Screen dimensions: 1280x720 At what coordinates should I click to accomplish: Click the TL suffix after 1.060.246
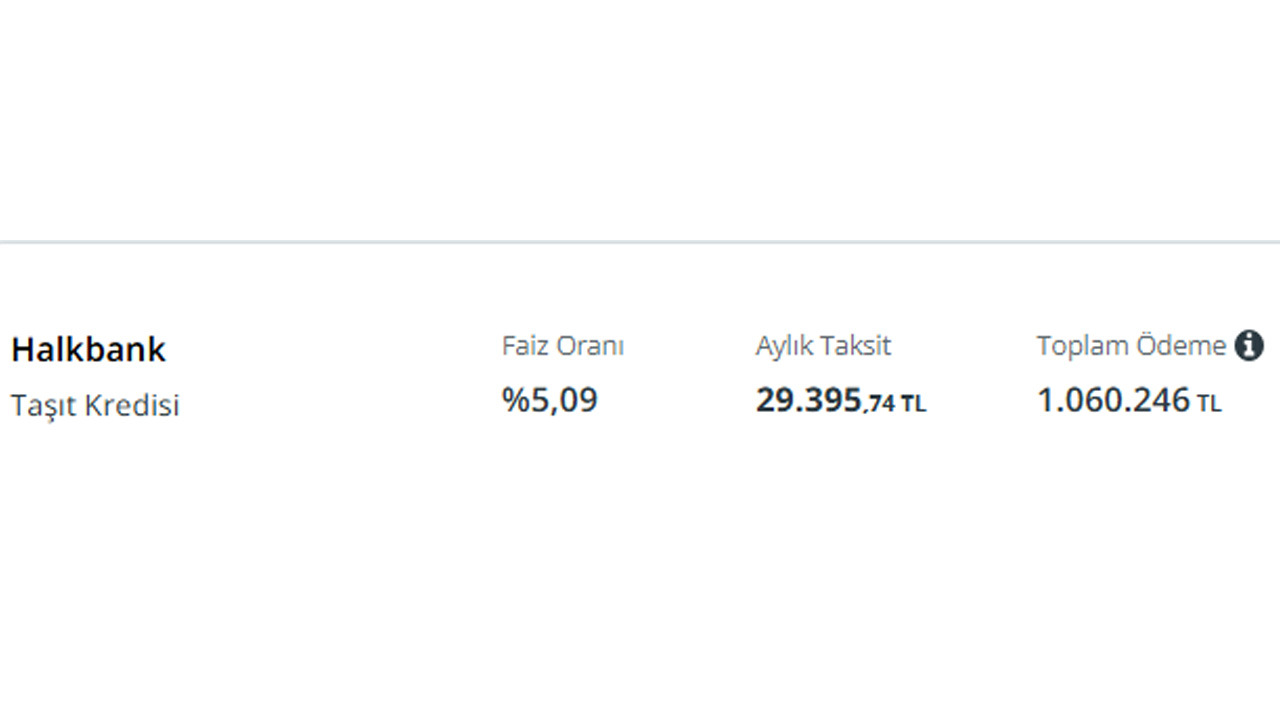[1209, 404]
